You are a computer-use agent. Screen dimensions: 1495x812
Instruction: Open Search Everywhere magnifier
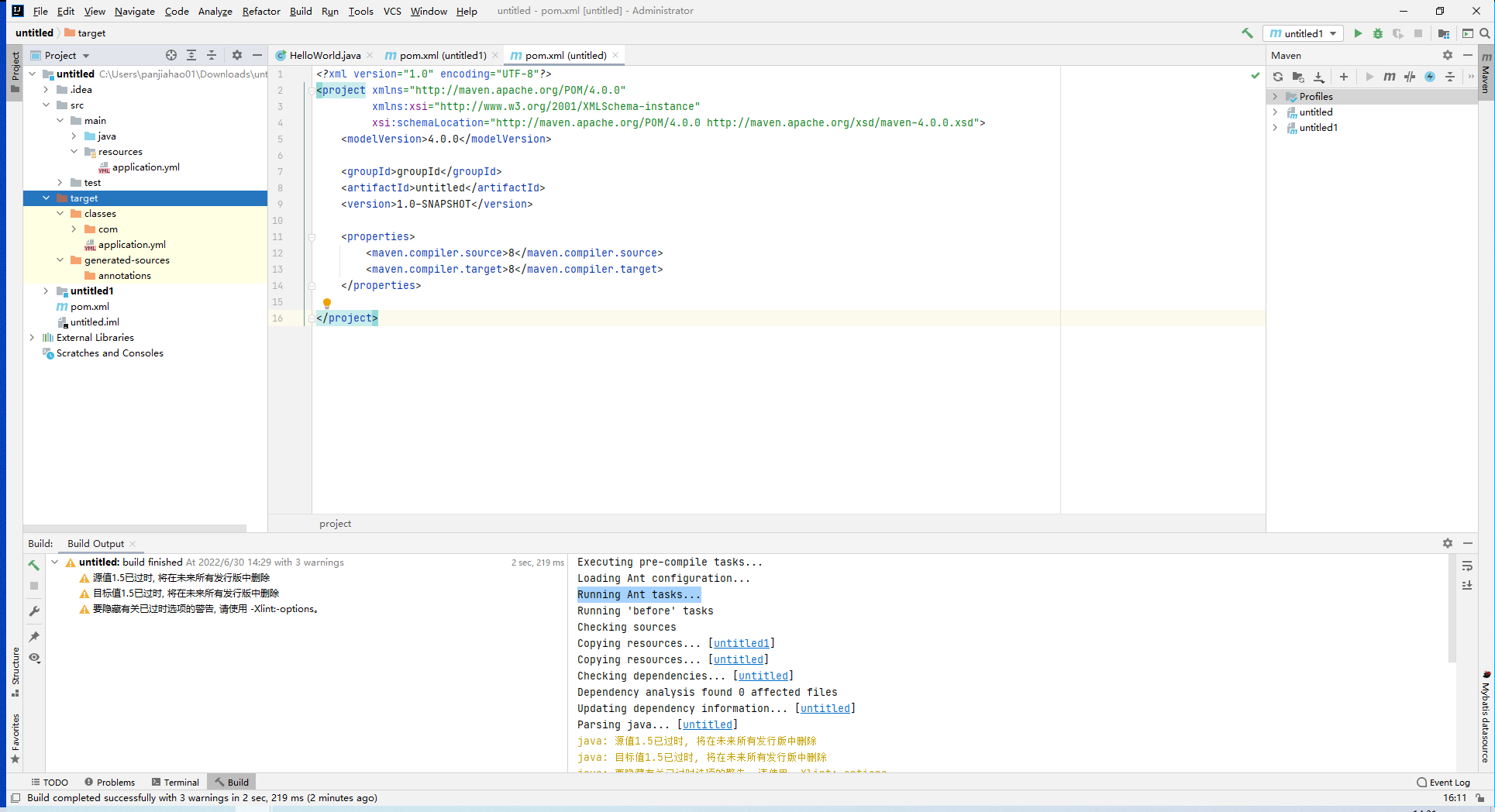point(1485,33)
